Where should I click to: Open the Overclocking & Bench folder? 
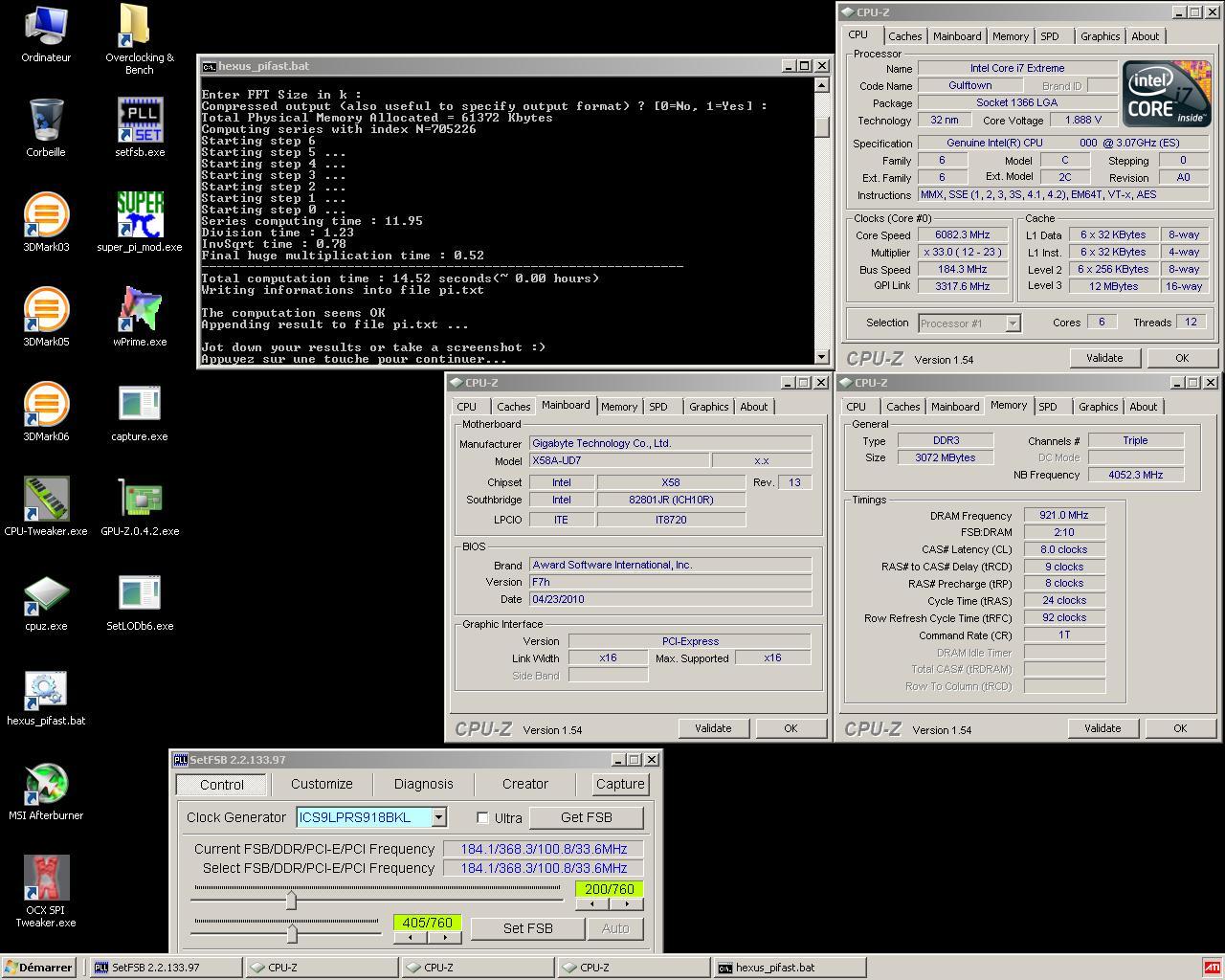point(140,38)
